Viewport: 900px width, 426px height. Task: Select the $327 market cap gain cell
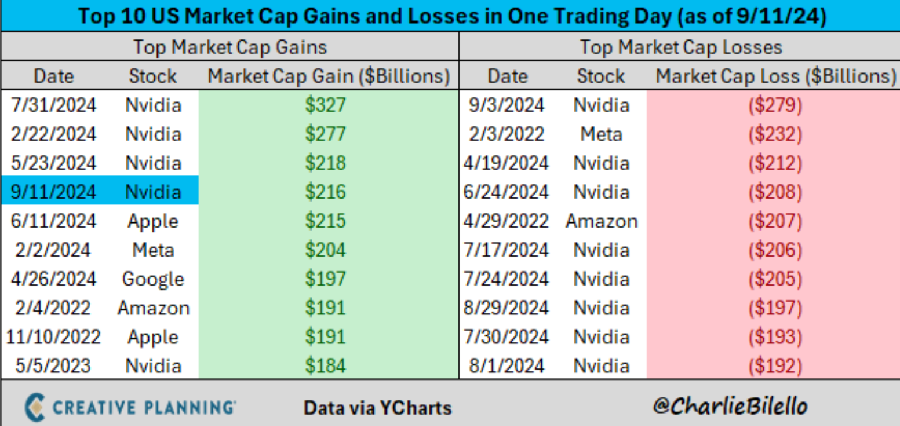point(328,105)
